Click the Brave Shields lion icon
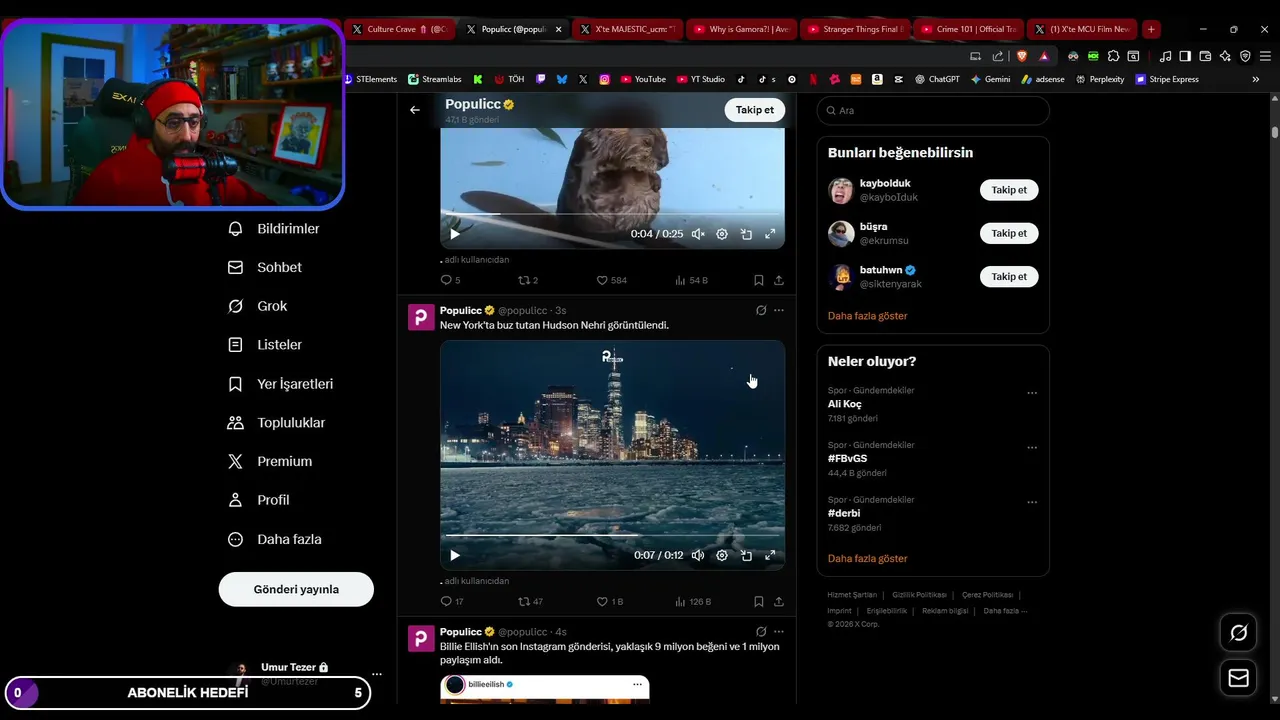 pos(1022,56)
